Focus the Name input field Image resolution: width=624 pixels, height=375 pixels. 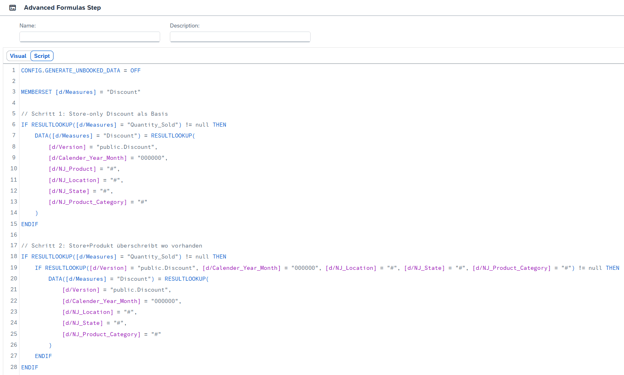pos(90,37)
